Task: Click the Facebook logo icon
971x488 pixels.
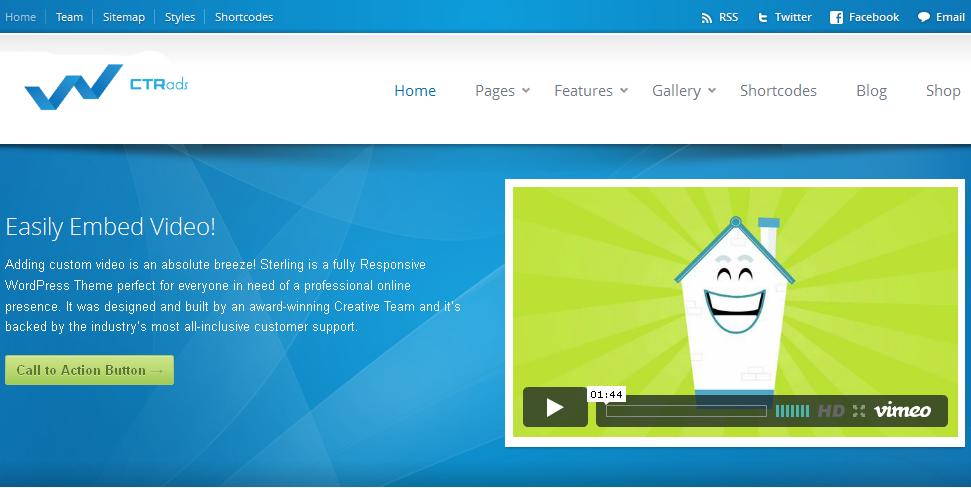Action: (836, 17)
